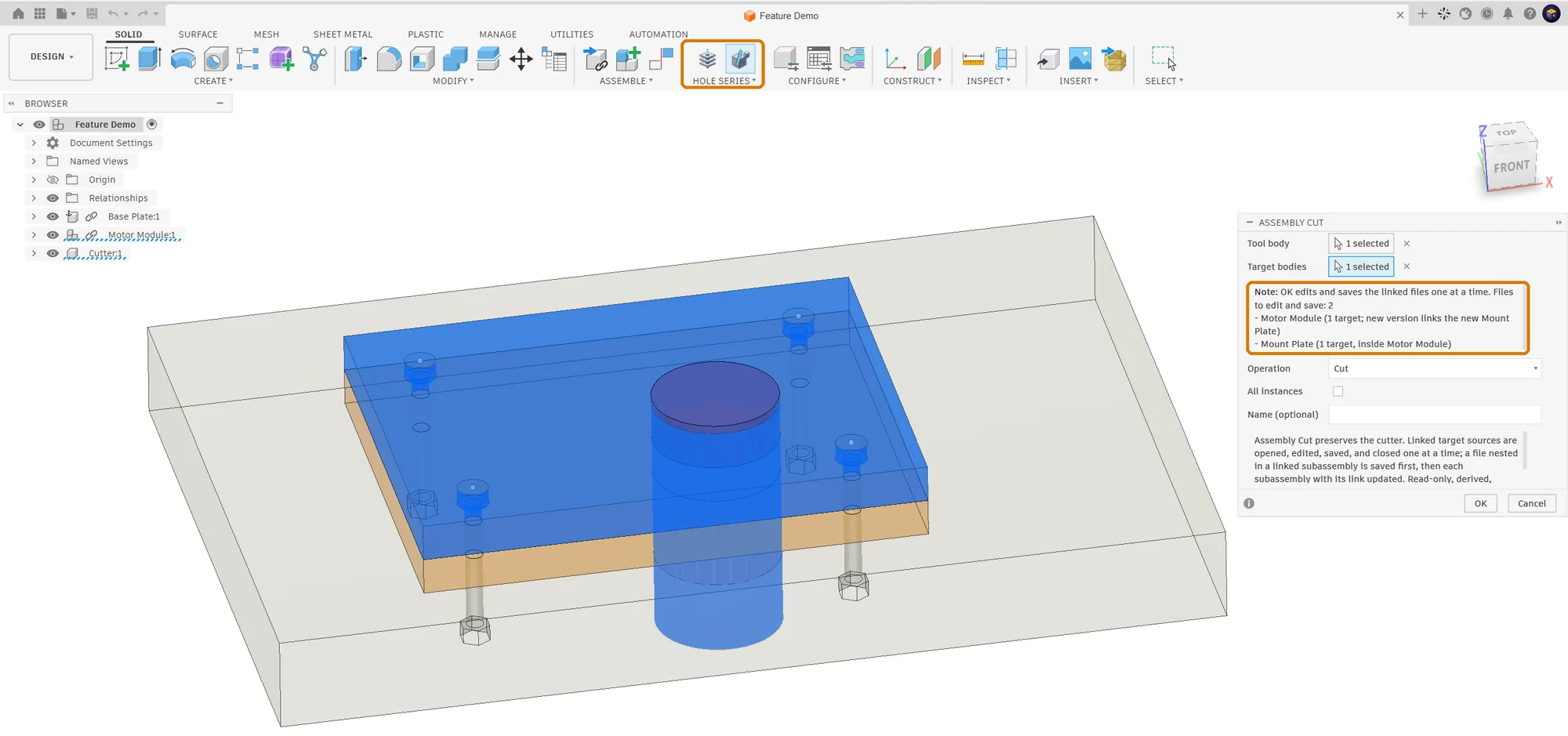Switch to the UTILITIES tab
The image size is (1568, 736).
click(x=572, y=34)
